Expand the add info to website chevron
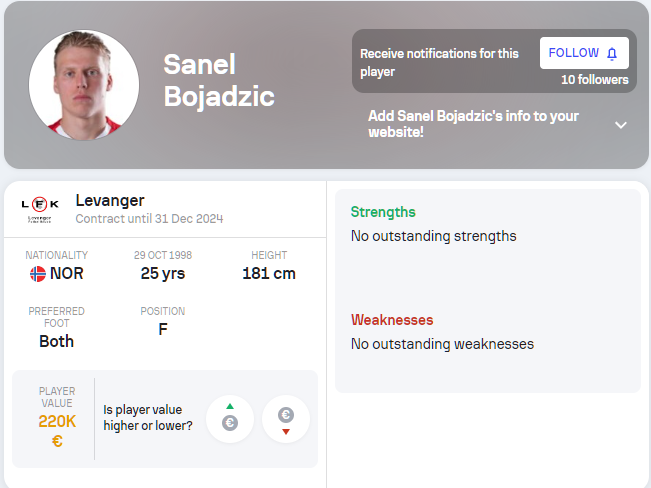651x488 pixels. (620, 125)
